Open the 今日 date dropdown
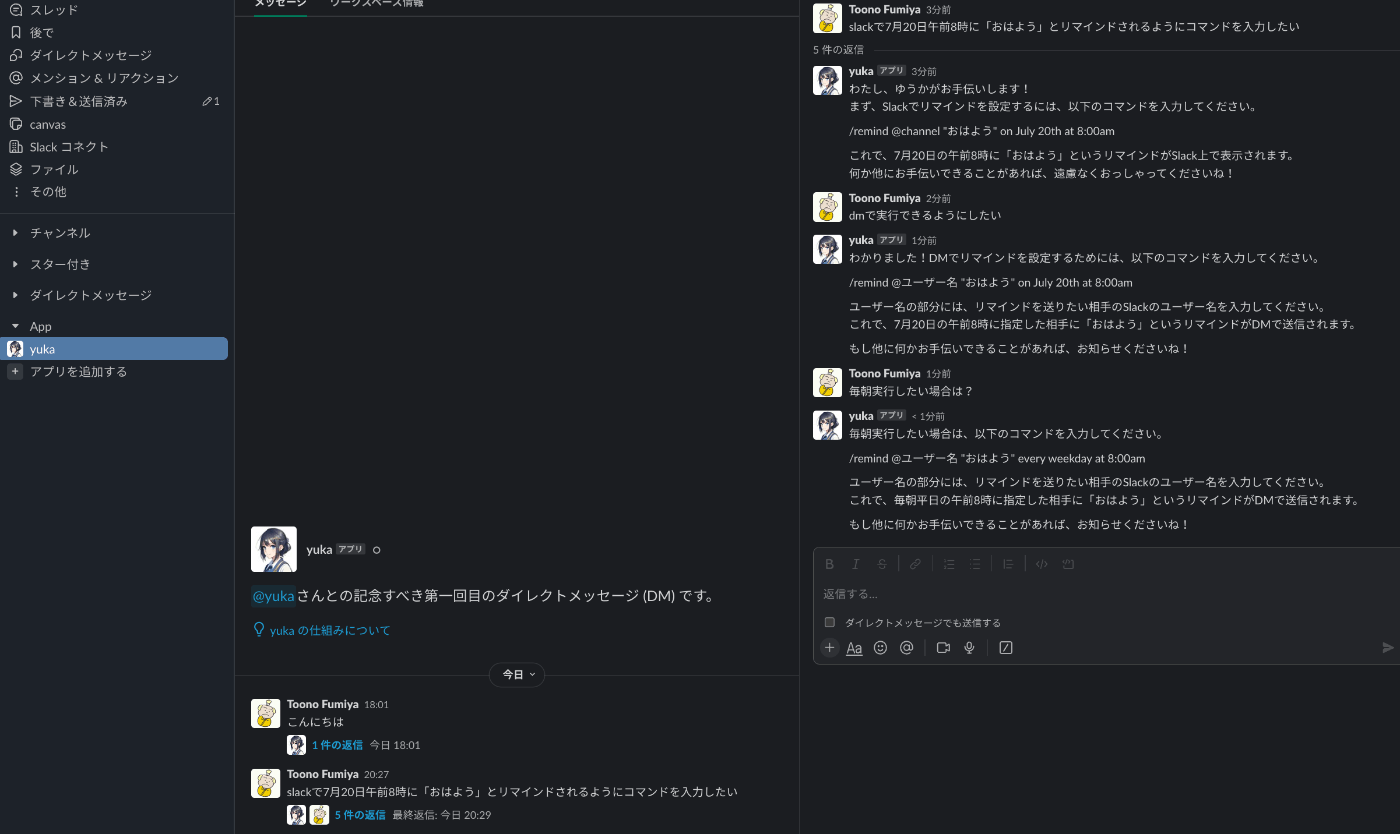This screenshot has height=834, width=1400. click(517, 675)
